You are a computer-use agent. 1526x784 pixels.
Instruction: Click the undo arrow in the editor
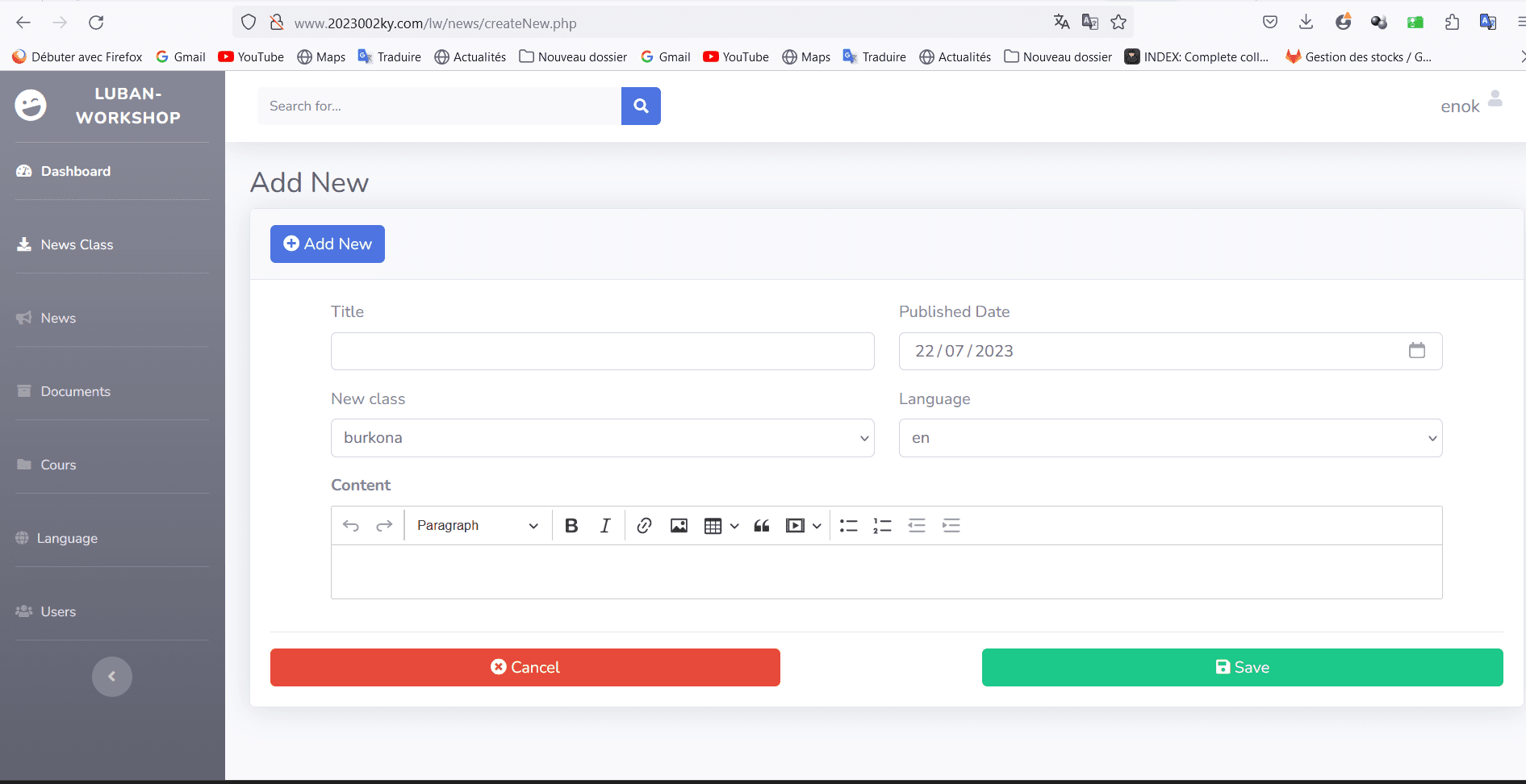click(351, 526)
